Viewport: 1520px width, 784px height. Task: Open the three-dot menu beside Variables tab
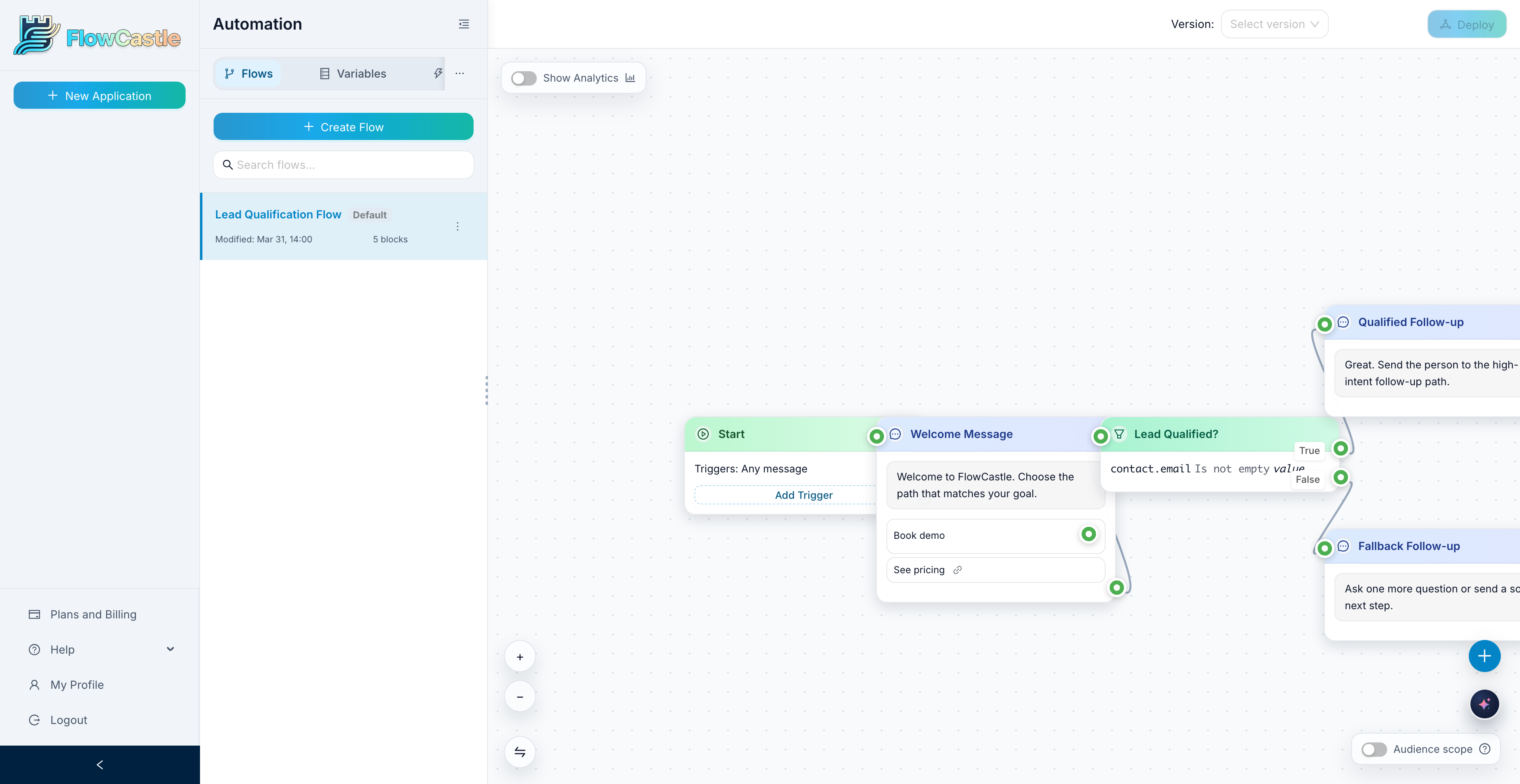click(x=460, y=73)
